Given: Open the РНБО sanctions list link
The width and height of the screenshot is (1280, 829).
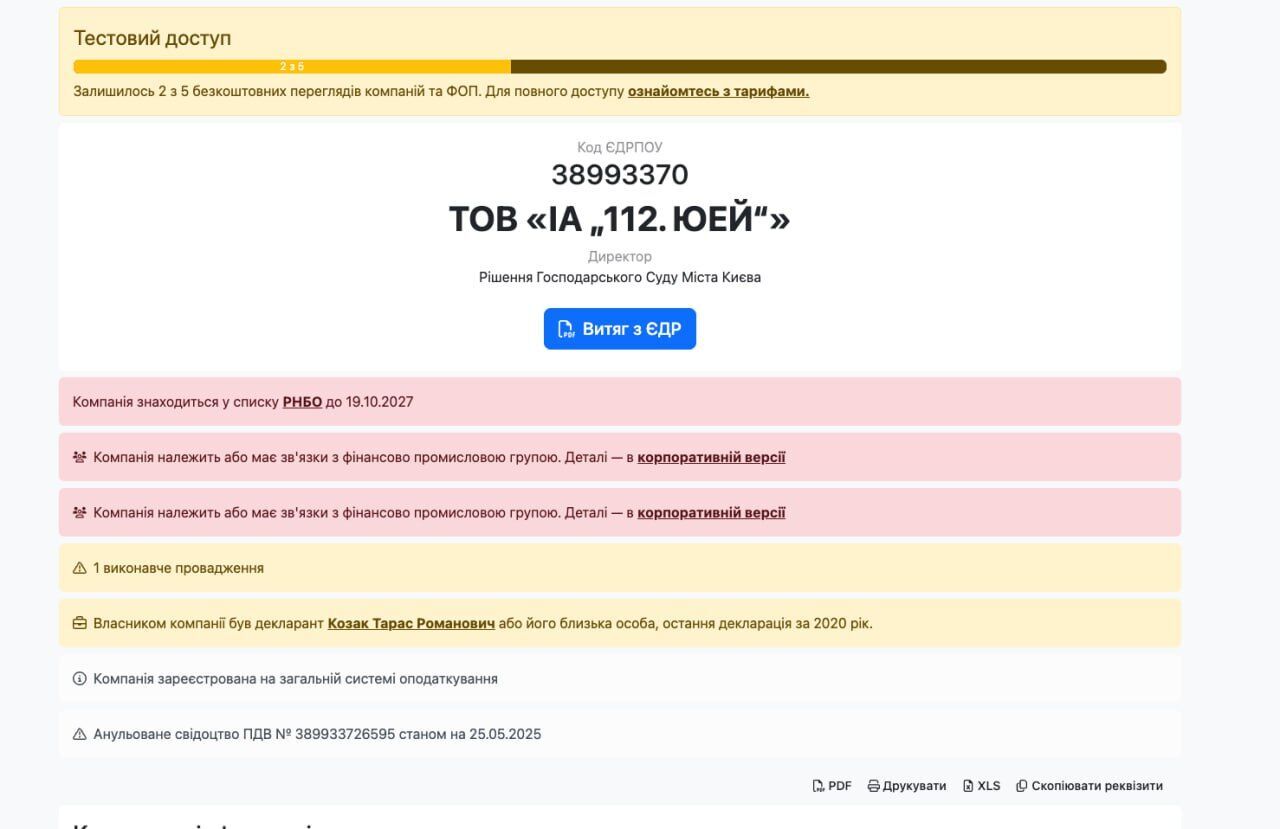Looking at the screenshot, I should [x=302, y=402].
